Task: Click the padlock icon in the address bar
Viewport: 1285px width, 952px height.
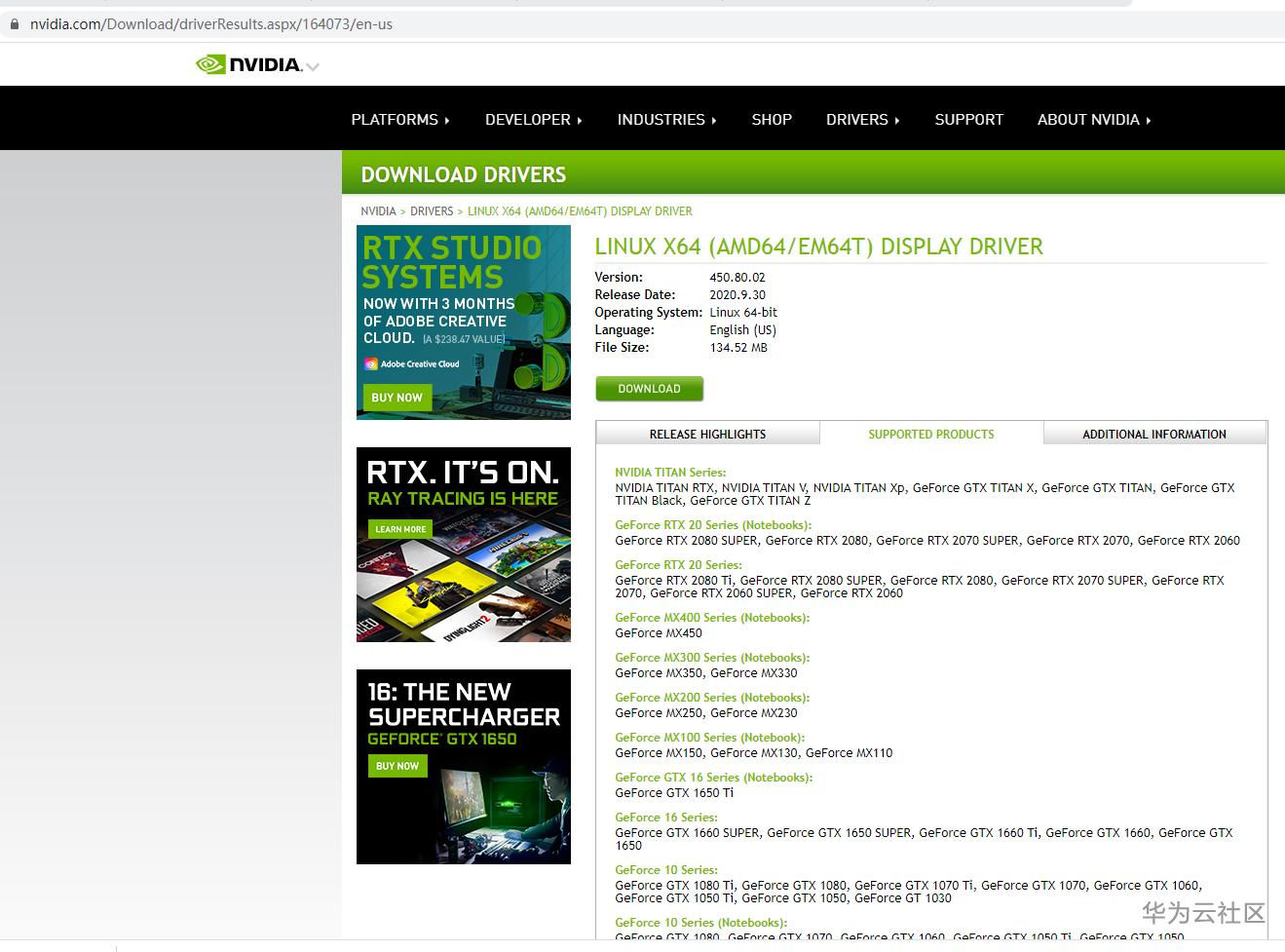Action: pos(14,23)
